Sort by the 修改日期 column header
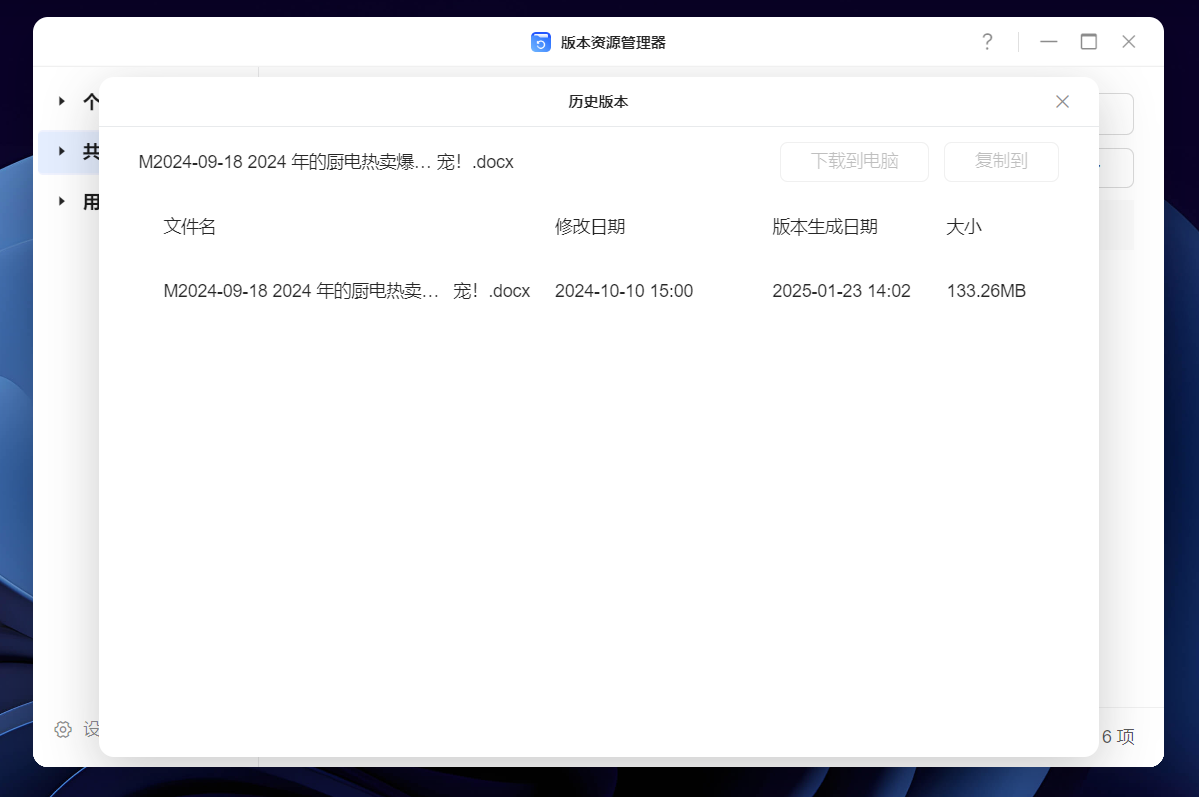 (590, 227)
